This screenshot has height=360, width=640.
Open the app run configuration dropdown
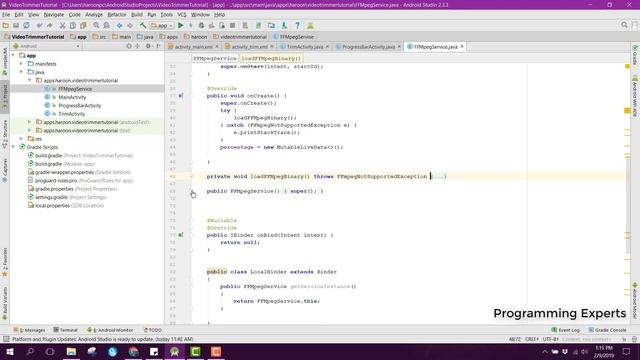(x=162, y=25)
